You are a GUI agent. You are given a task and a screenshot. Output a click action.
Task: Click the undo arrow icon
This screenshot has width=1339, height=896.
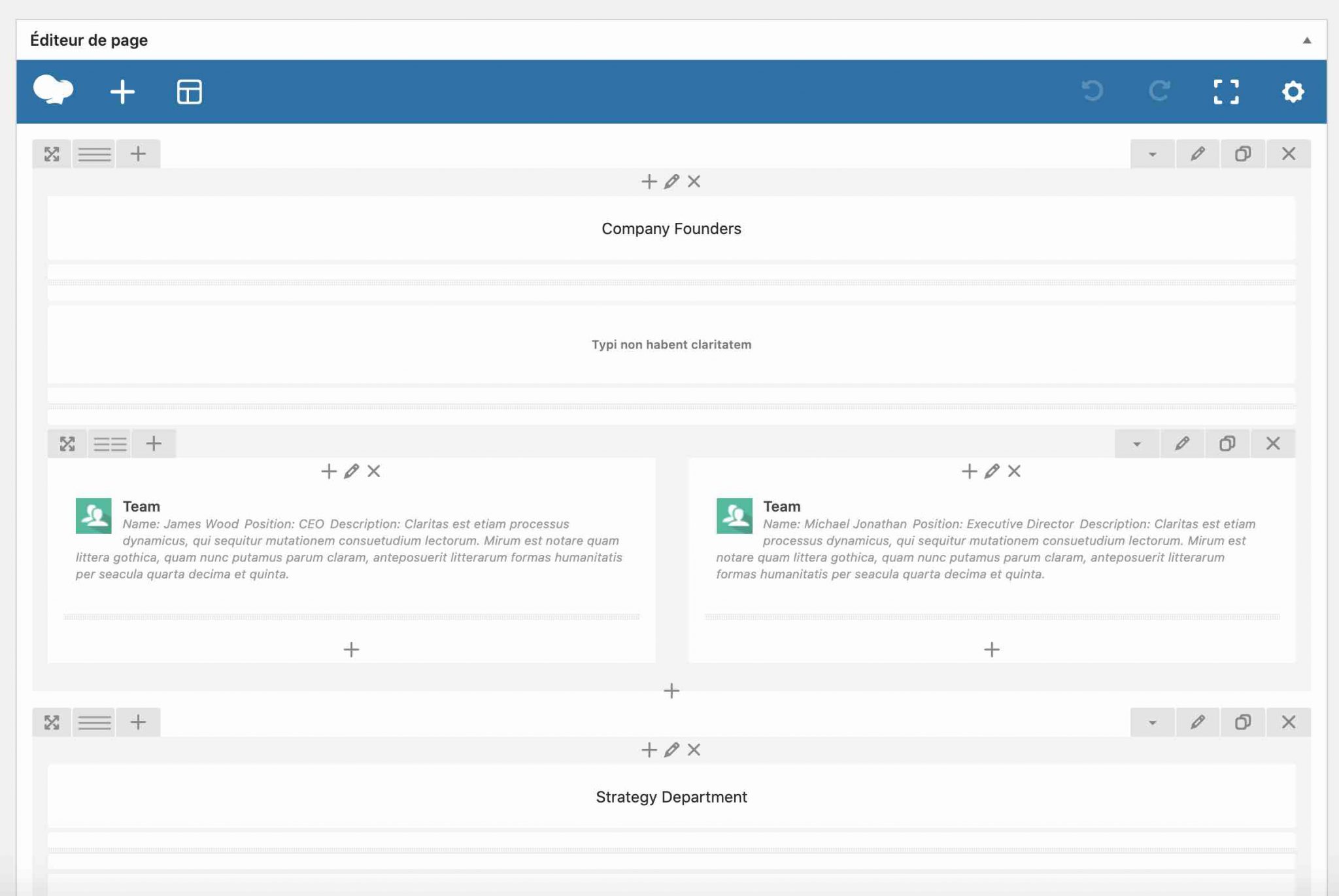(x=1092, y=91)
